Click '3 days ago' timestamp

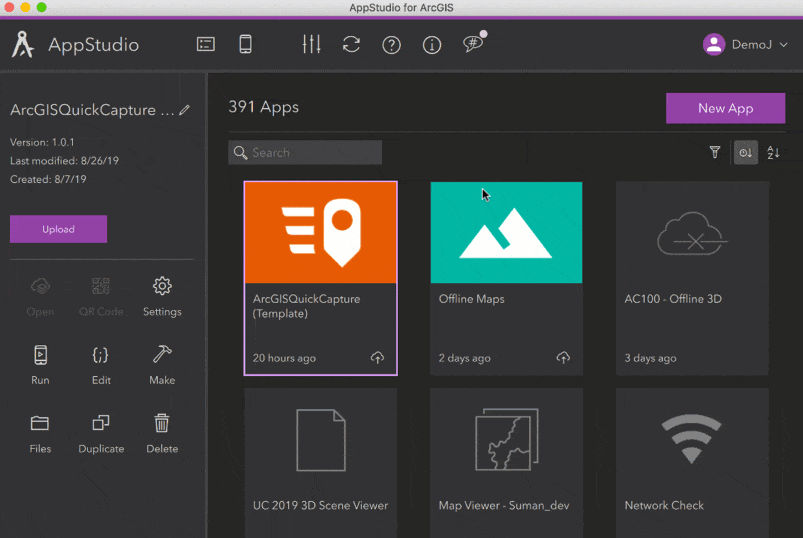[x=650, y=358]
